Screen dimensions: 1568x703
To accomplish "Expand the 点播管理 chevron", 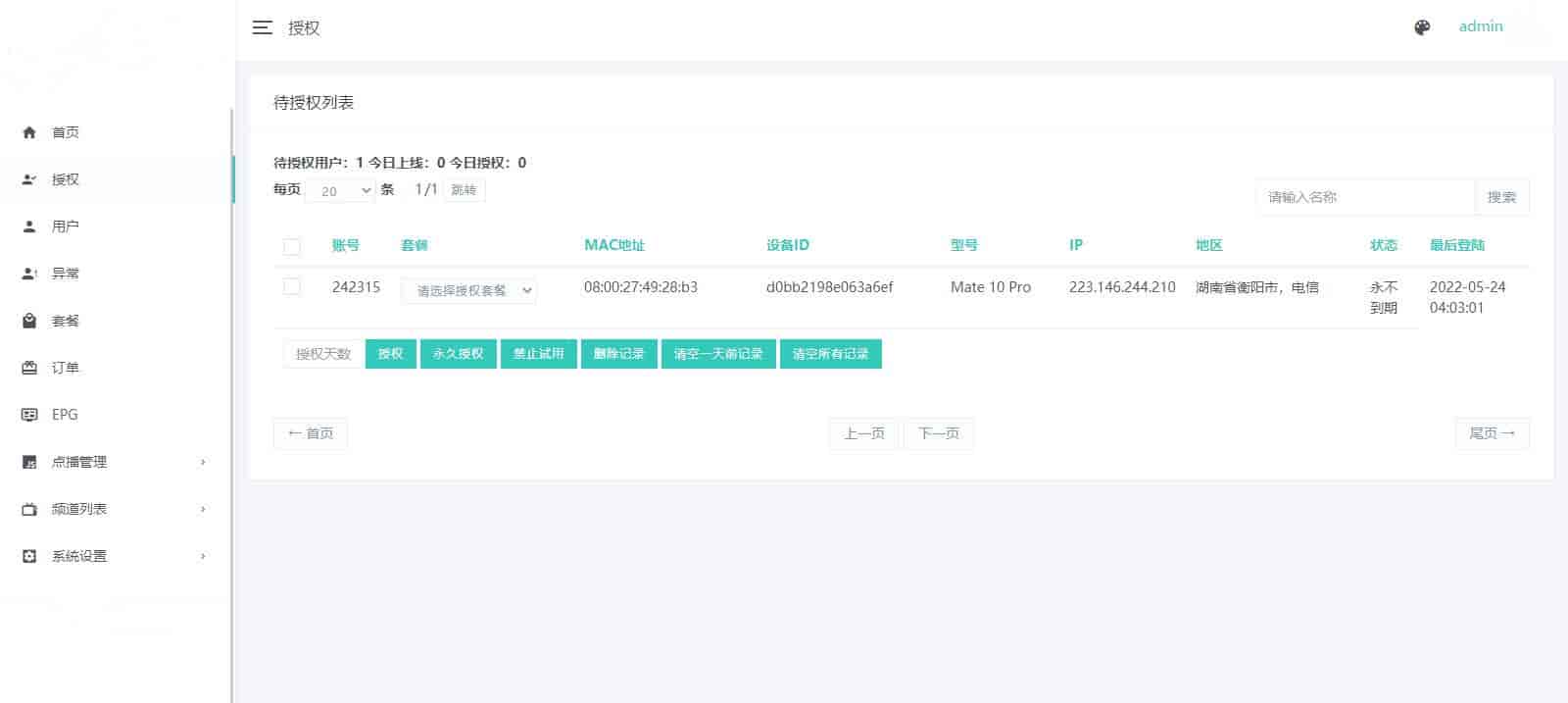I will pyautogui.click(x=203, y=462).
